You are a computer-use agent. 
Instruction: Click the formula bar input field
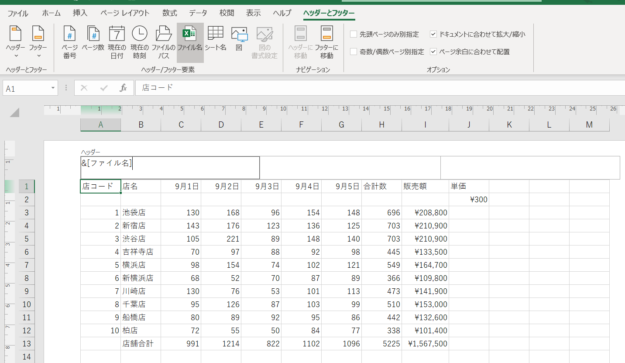pos(380,88)
